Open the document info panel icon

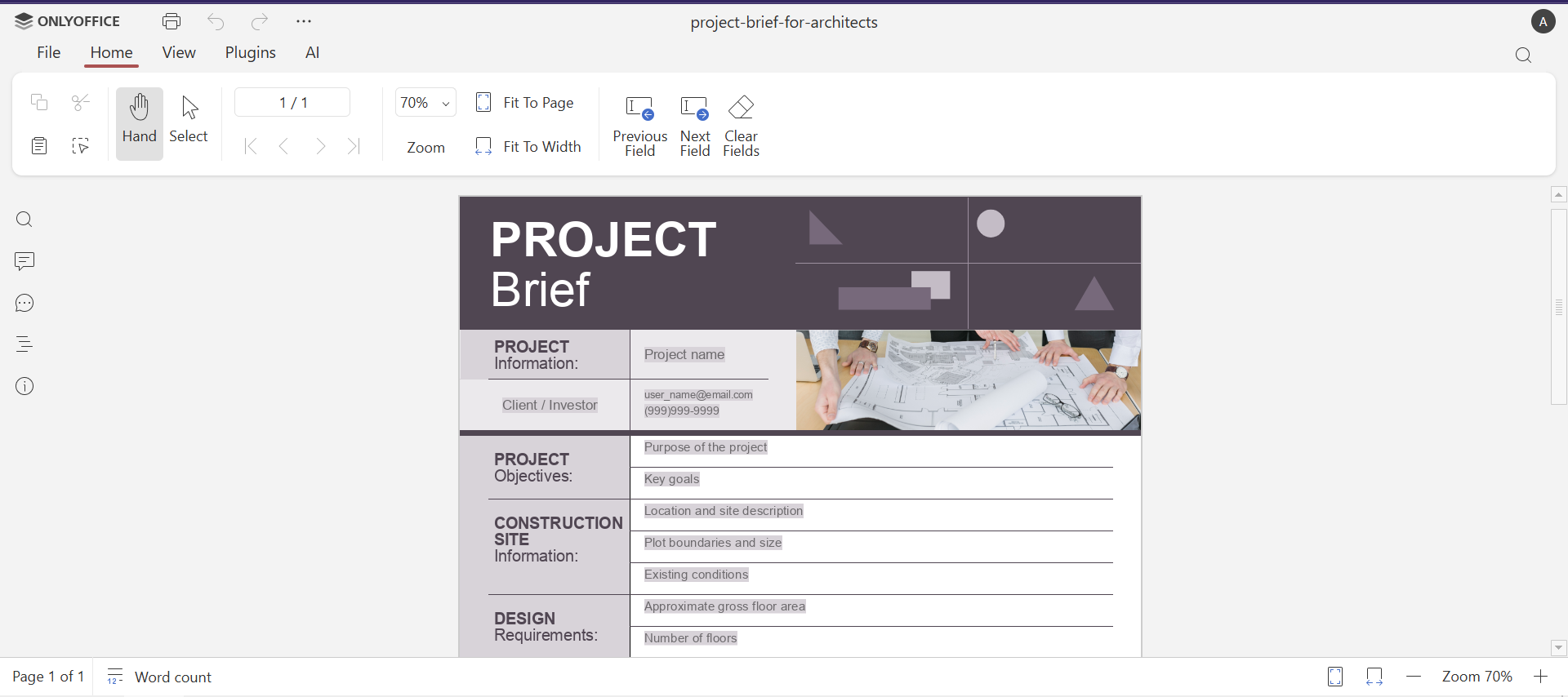coord(24,387)
